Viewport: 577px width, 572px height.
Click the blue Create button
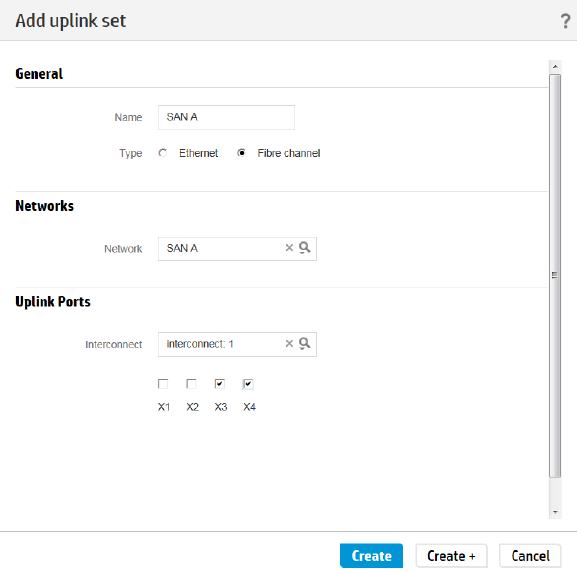pyautogui.click(x=371, y=555)
